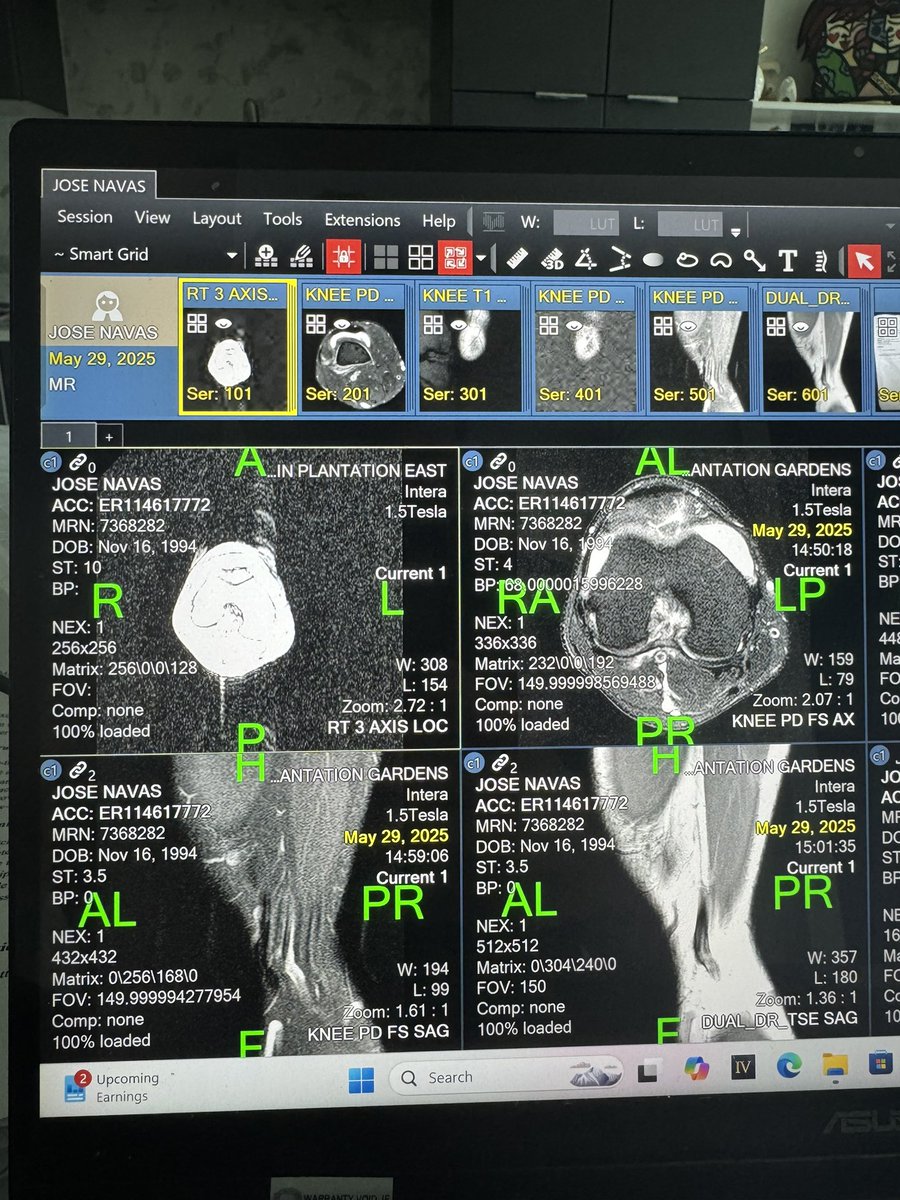
Task: Select the probe tool icon
Action: click(x=754, y=261)
